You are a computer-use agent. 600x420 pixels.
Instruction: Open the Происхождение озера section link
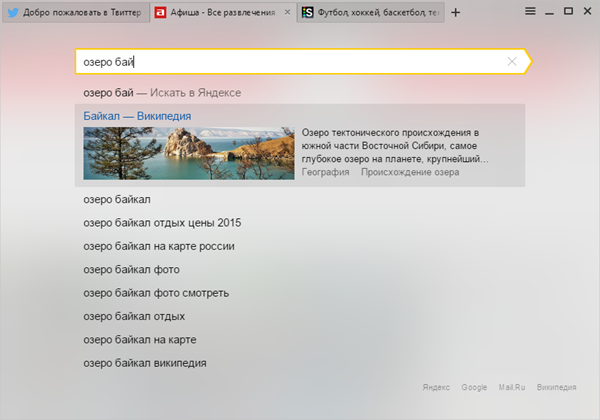pyautogui.click(x=410, y=172)
